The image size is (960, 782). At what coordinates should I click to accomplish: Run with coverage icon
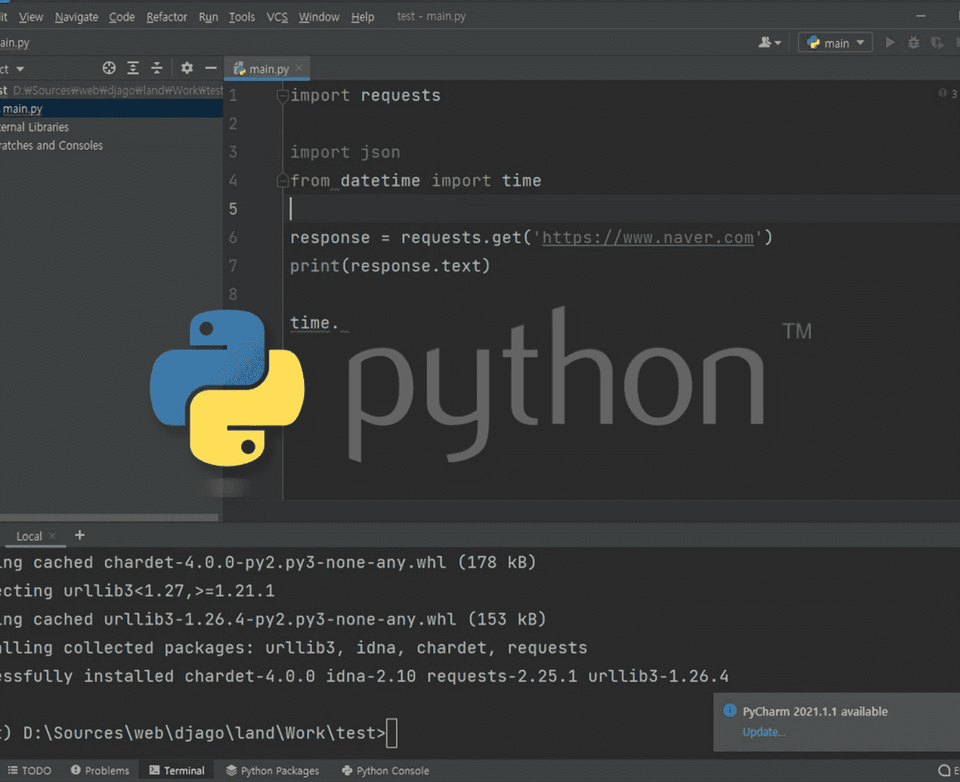pyautogui.click(x=937, y=42)
